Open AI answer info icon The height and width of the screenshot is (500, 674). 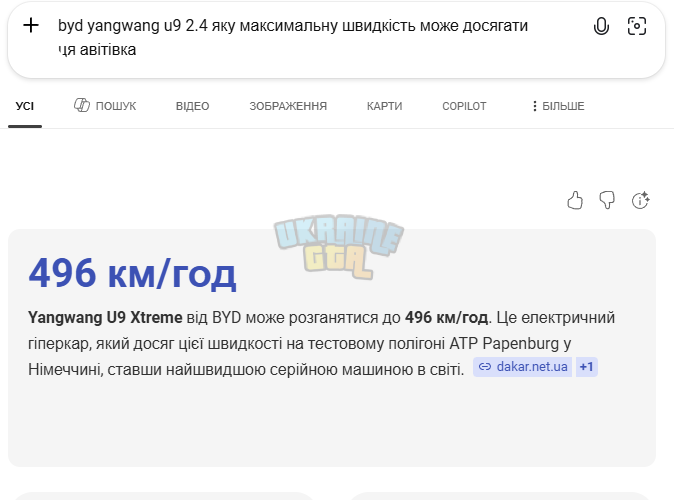coord(640,200)
